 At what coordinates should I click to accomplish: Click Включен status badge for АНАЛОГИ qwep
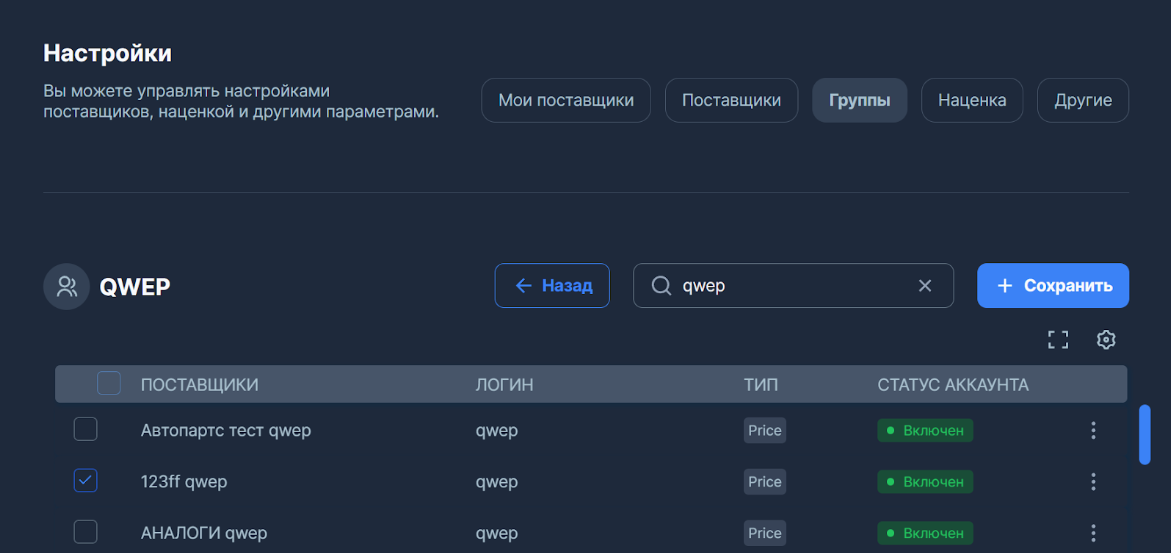(x=925, y=534)
